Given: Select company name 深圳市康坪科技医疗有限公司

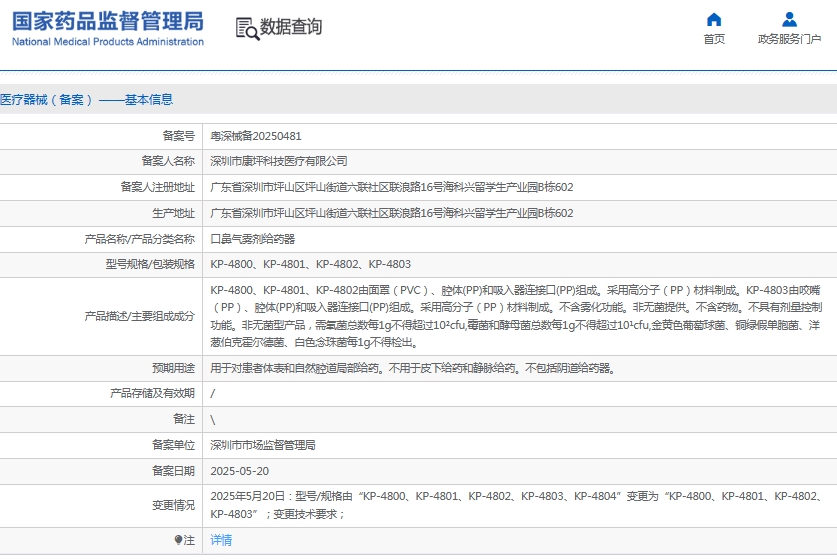Looking at the screenshot, I should pos(279,161).
